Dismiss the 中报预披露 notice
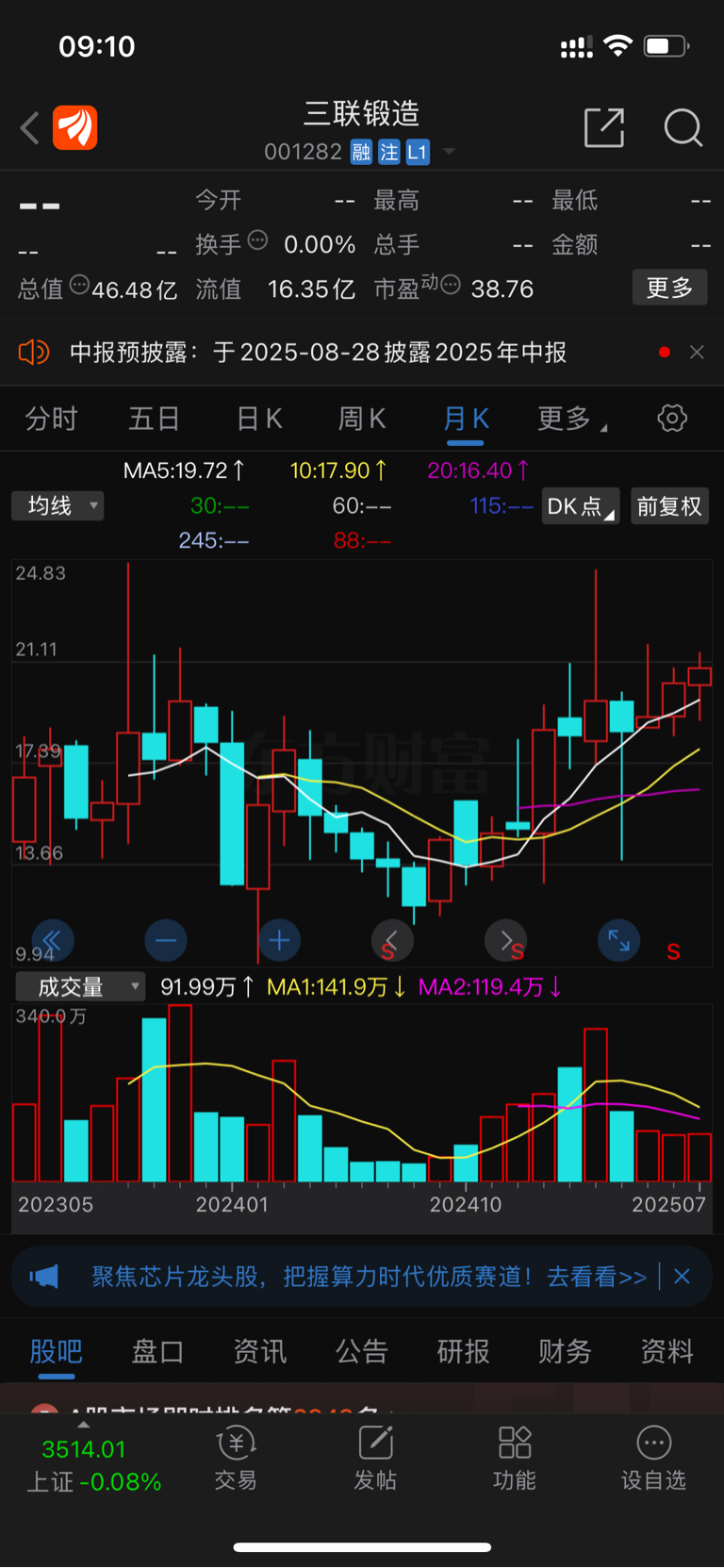 pos(697,352)
